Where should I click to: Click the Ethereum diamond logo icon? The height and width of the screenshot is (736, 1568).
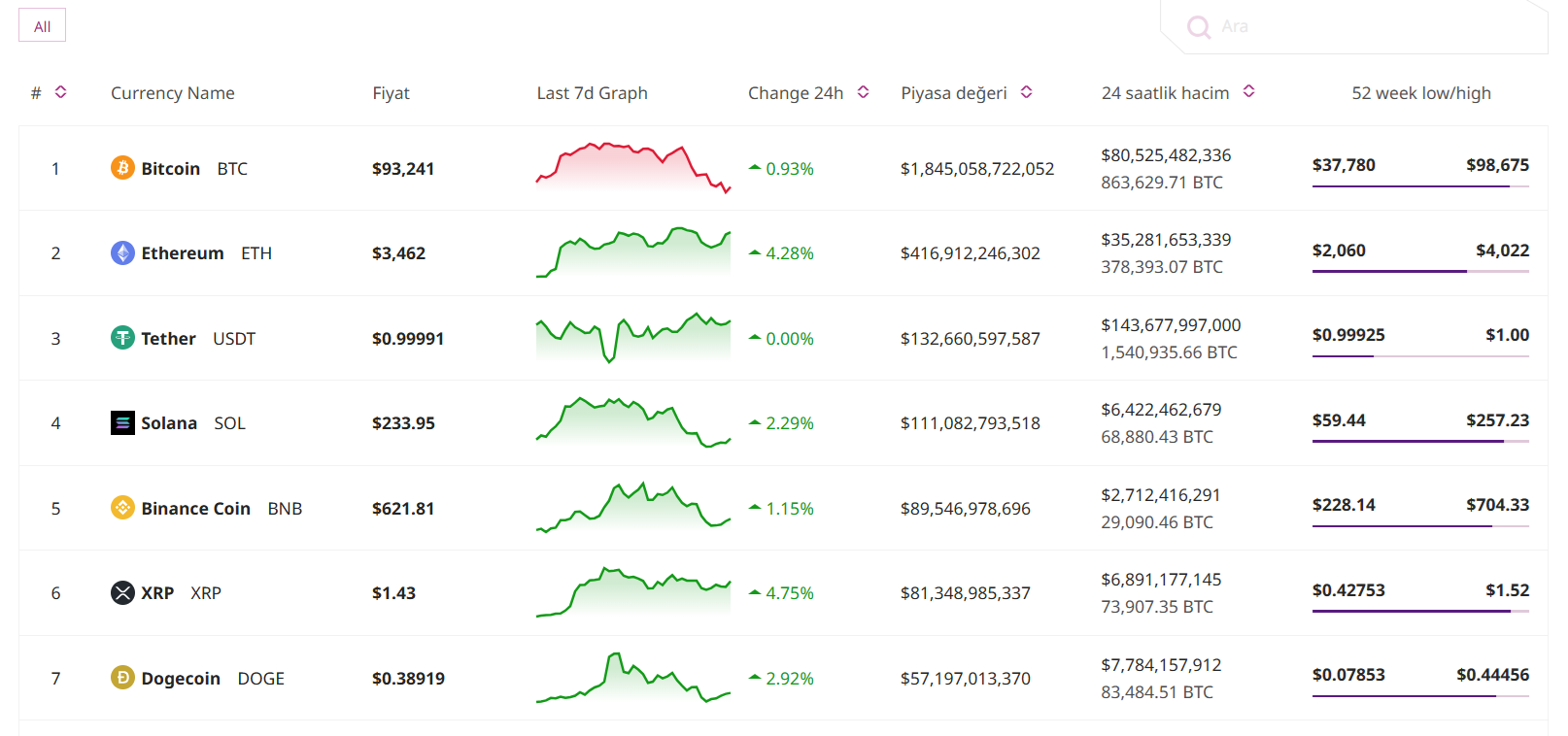tap(122, 253)
